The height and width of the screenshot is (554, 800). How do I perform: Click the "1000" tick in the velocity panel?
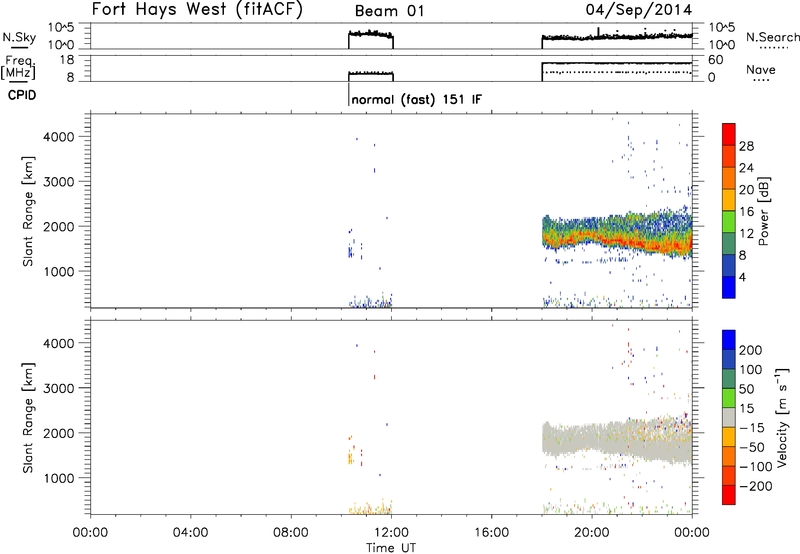(59, 478)
